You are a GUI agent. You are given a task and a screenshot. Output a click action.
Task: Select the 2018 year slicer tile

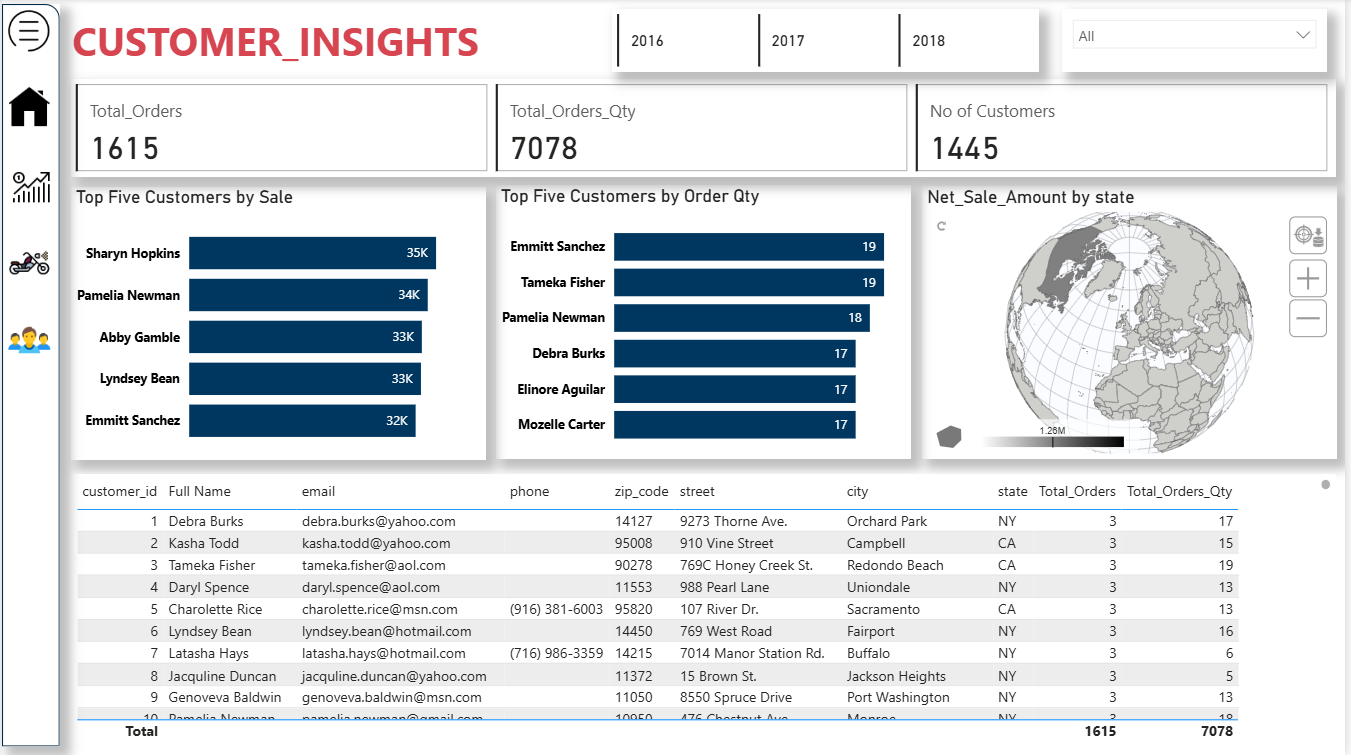click(968, 41)
